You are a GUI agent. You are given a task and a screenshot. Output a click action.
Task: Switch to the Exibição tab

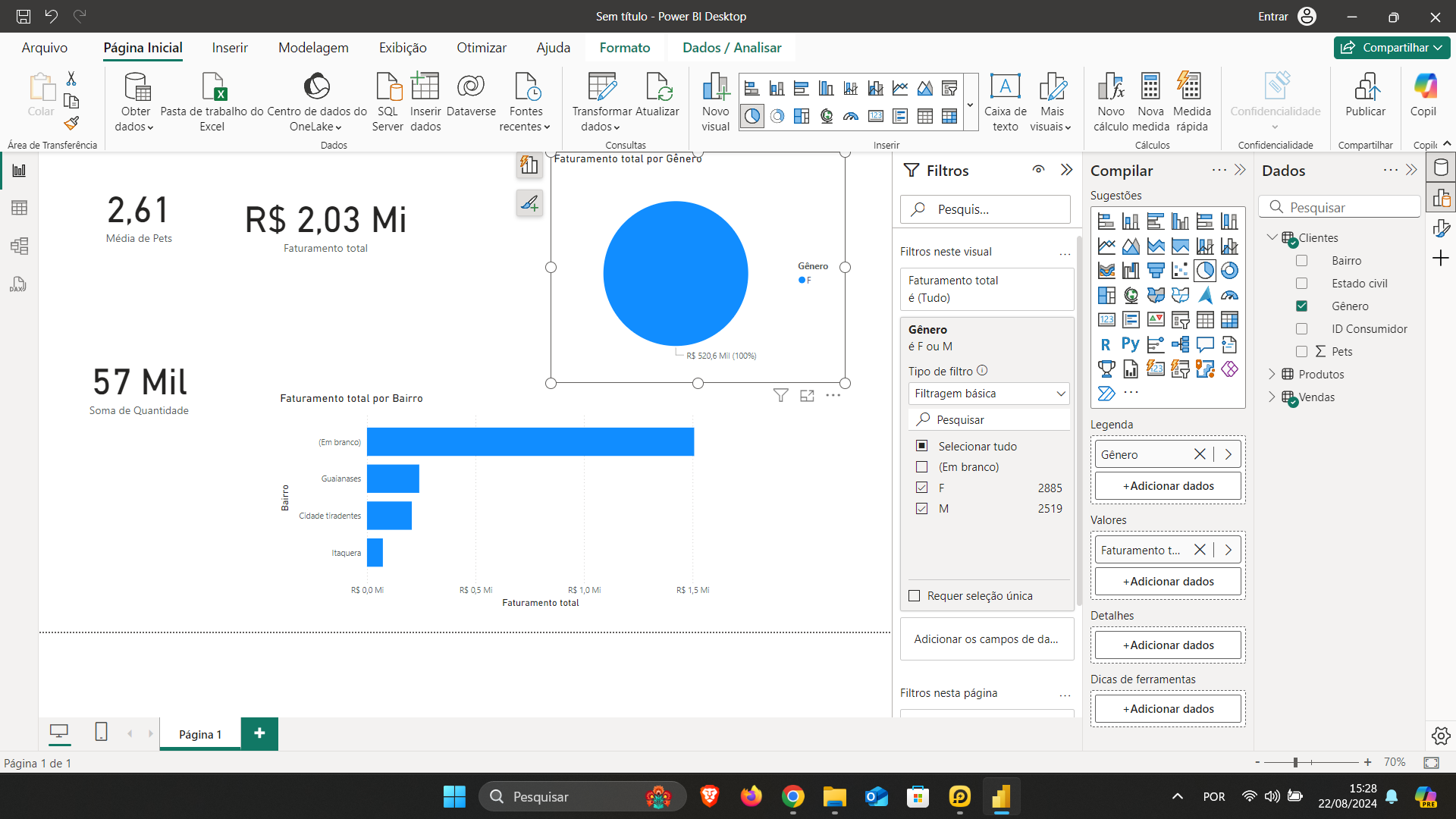point(403,47)
